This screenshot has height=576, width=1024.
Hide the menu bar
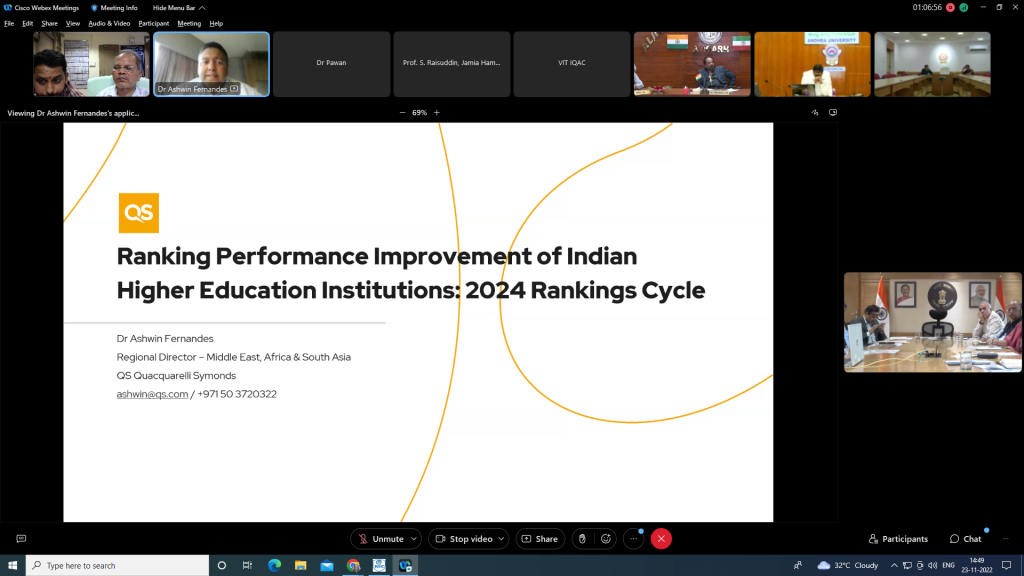(179, 8)
